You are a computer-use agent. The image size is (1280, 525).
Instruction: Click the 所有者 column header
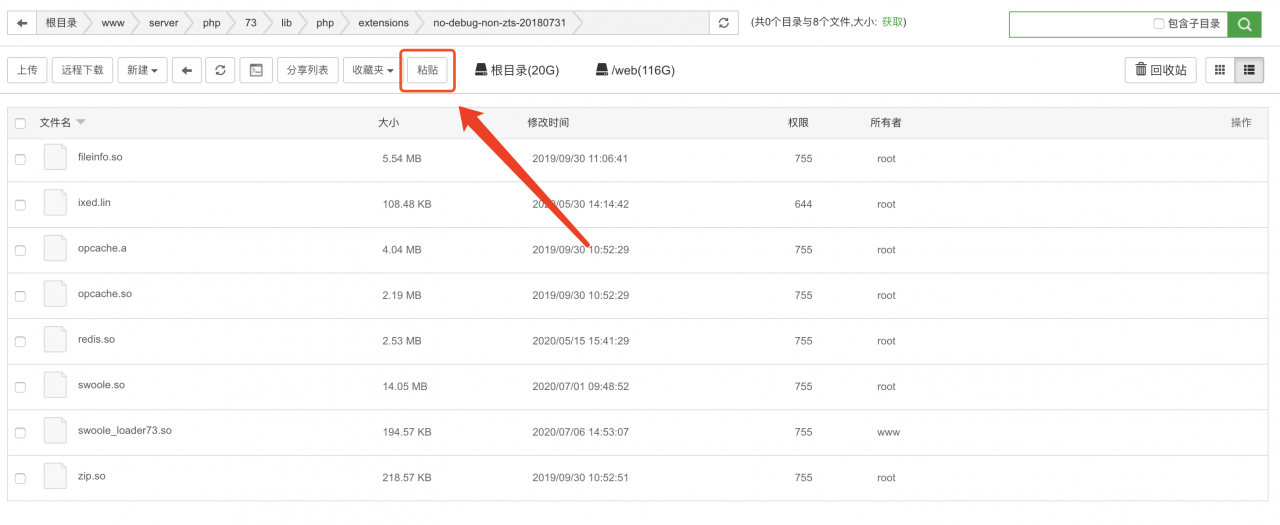pyautogui.click(x=885, y=123)
